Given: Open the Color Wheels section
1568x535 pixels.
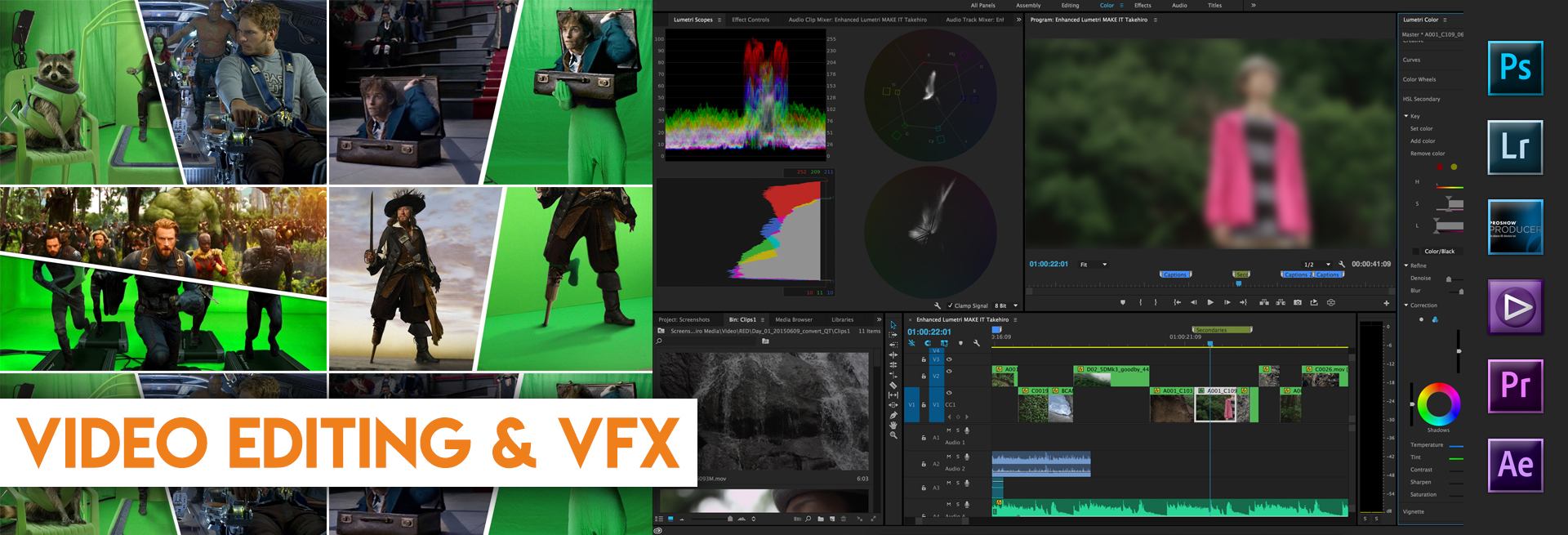Looking at the screenshot, I should pos(1419,79).
